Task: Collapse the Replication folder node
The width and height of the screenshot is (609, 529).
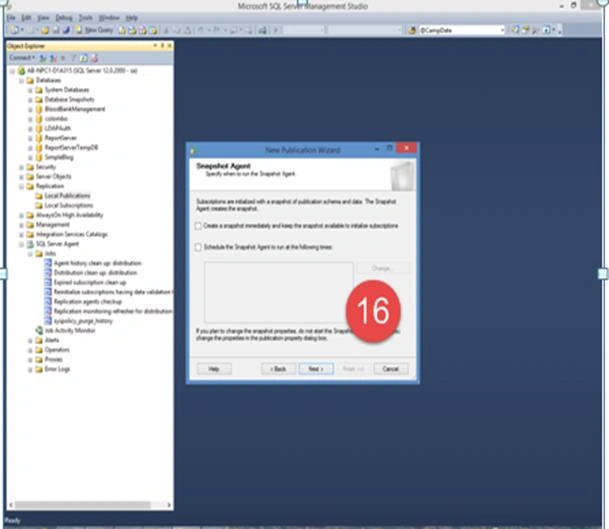Action: tap(21, 186)
